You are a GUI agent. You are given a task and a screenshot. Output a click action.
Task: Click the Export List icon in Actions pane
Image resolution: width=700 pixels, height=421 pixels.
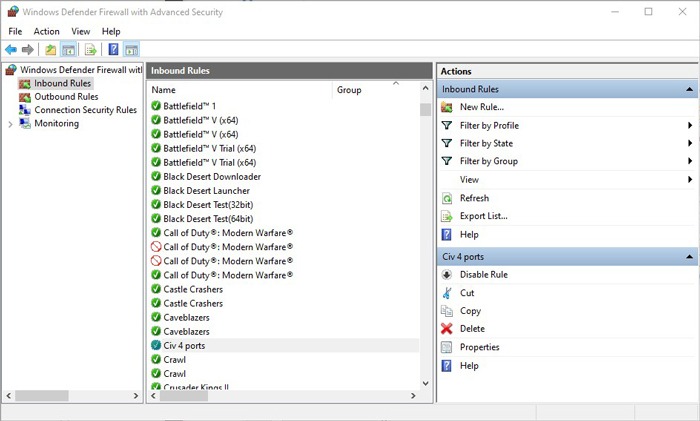point(446,216)
